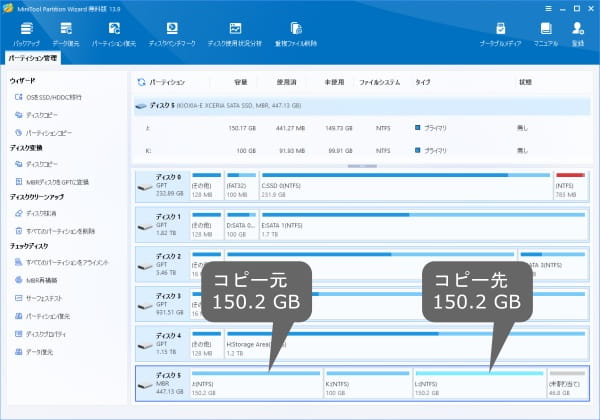Open ディスクプロパティ in the sidebar
600x420 pixels.
pos(40,334)
